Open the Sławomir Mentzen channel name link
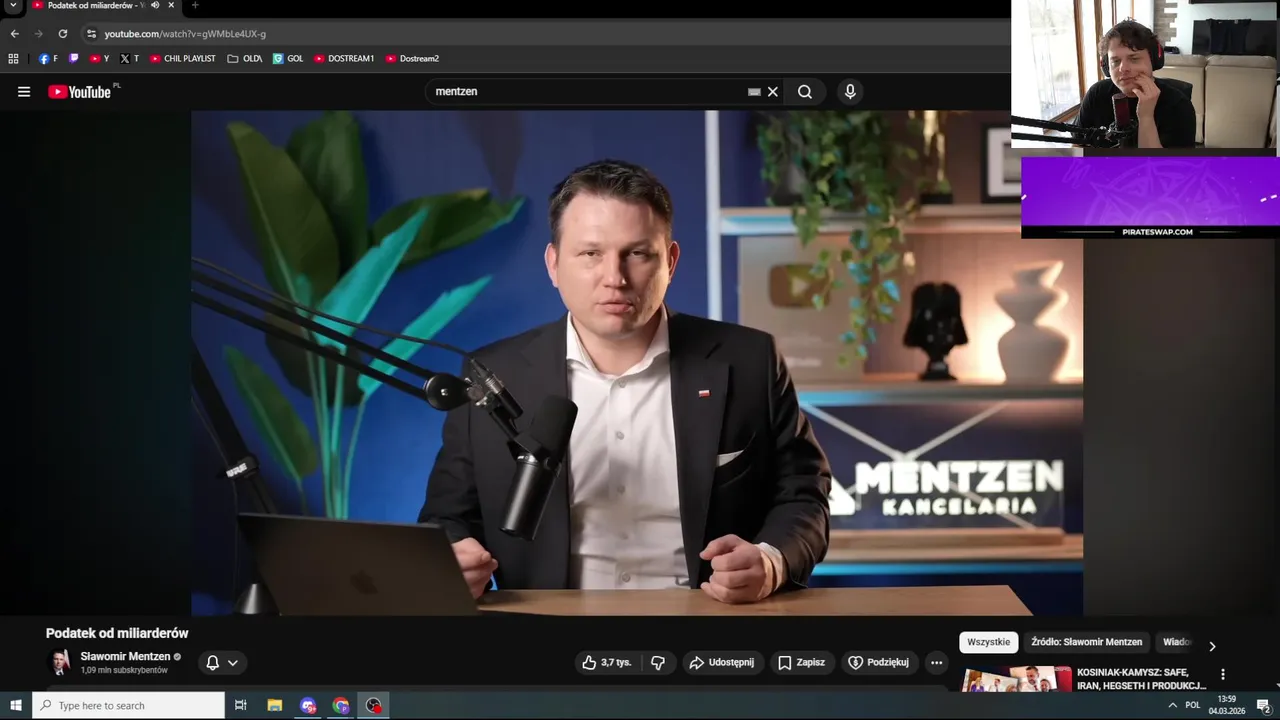Image resolution: width=1280 pixels, height=720 pixels. tap(125, 657)
